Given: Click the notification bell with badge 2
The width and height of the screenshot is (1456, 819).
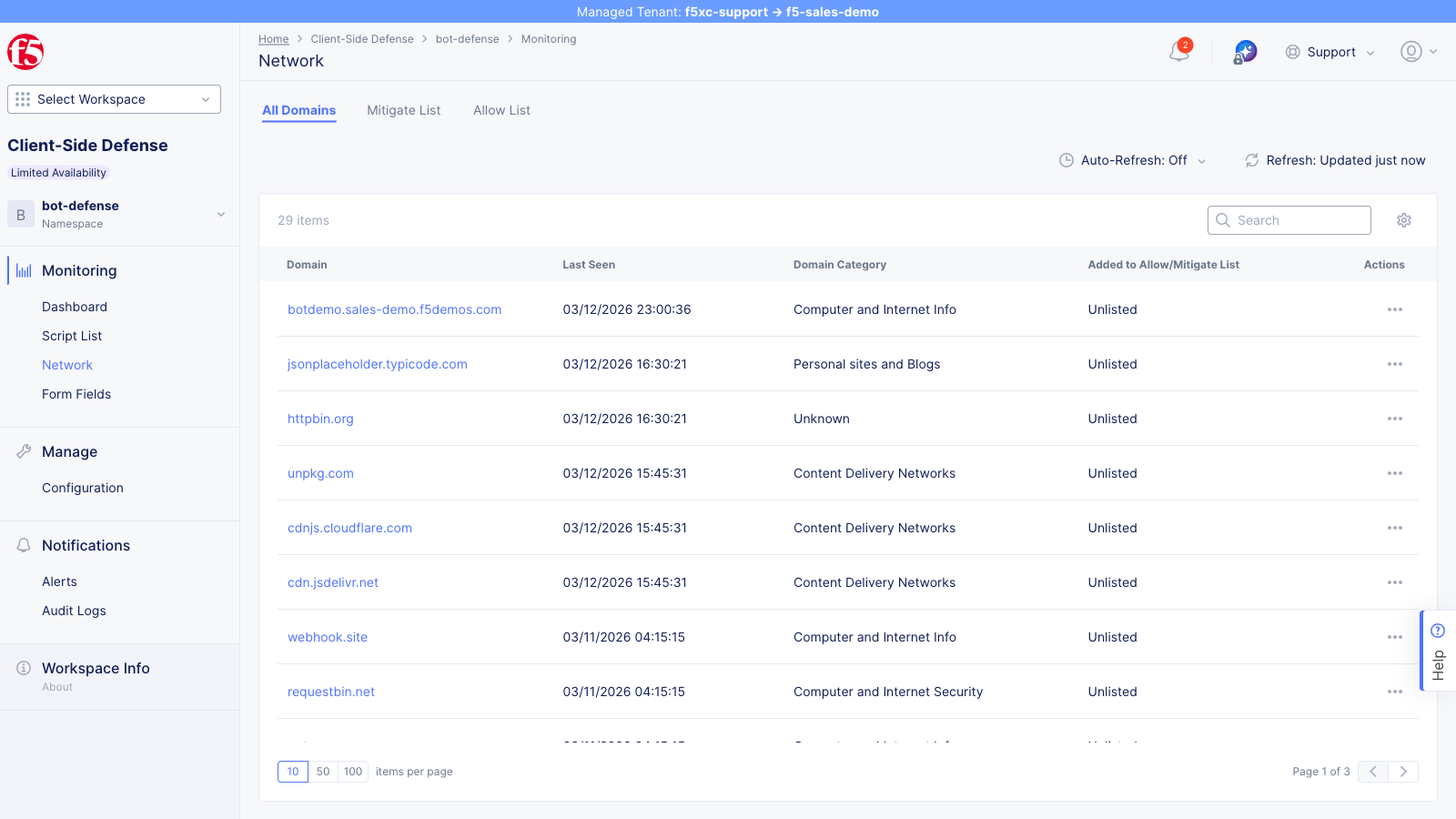Looking at the screenshot, I should 1178,52.
